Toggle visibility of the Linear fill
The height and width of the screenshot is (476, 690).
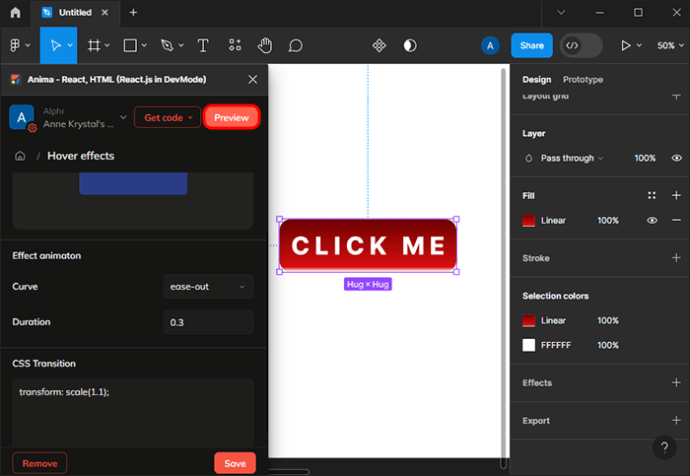(x=652, y=220)
